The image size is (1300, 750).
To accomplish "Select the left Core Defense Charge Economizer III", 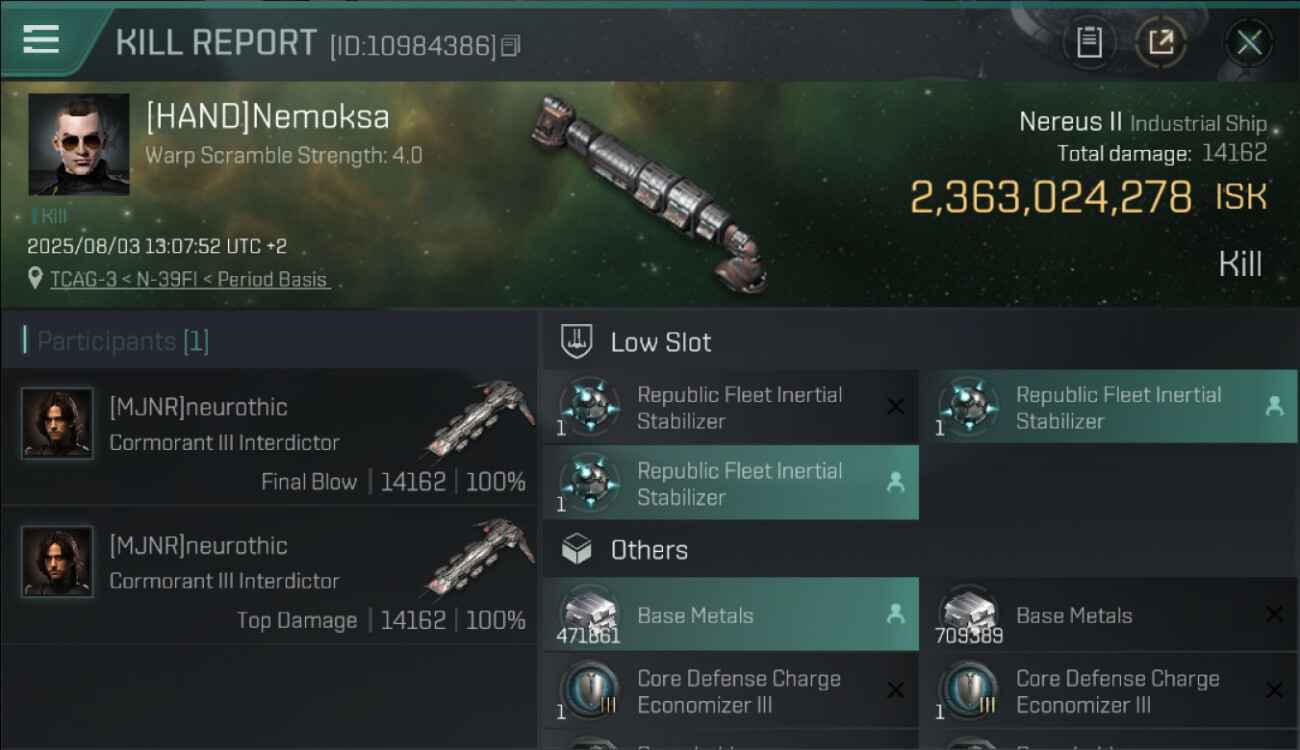I will coord(730,691).
